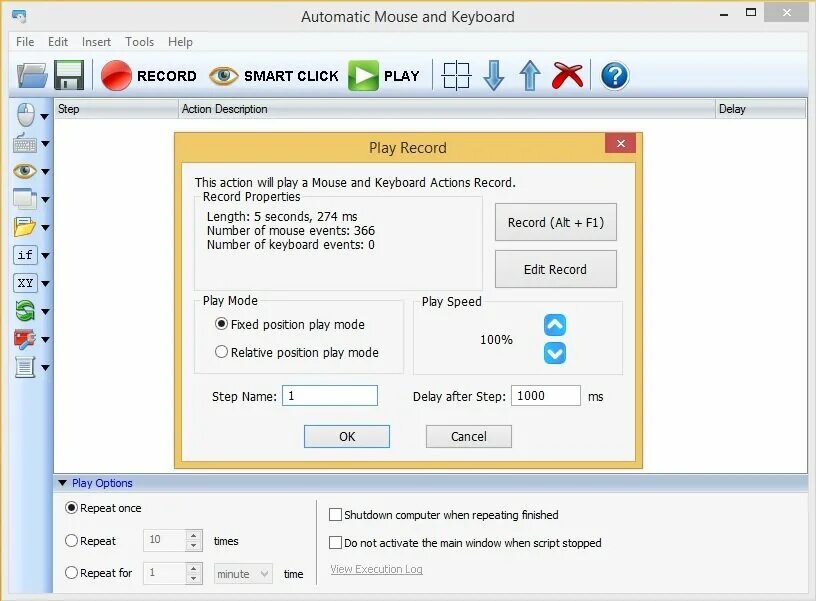Expand the mouse action dropdown arrow
Viewport: 816px width, 601px height.
[45, 117]
